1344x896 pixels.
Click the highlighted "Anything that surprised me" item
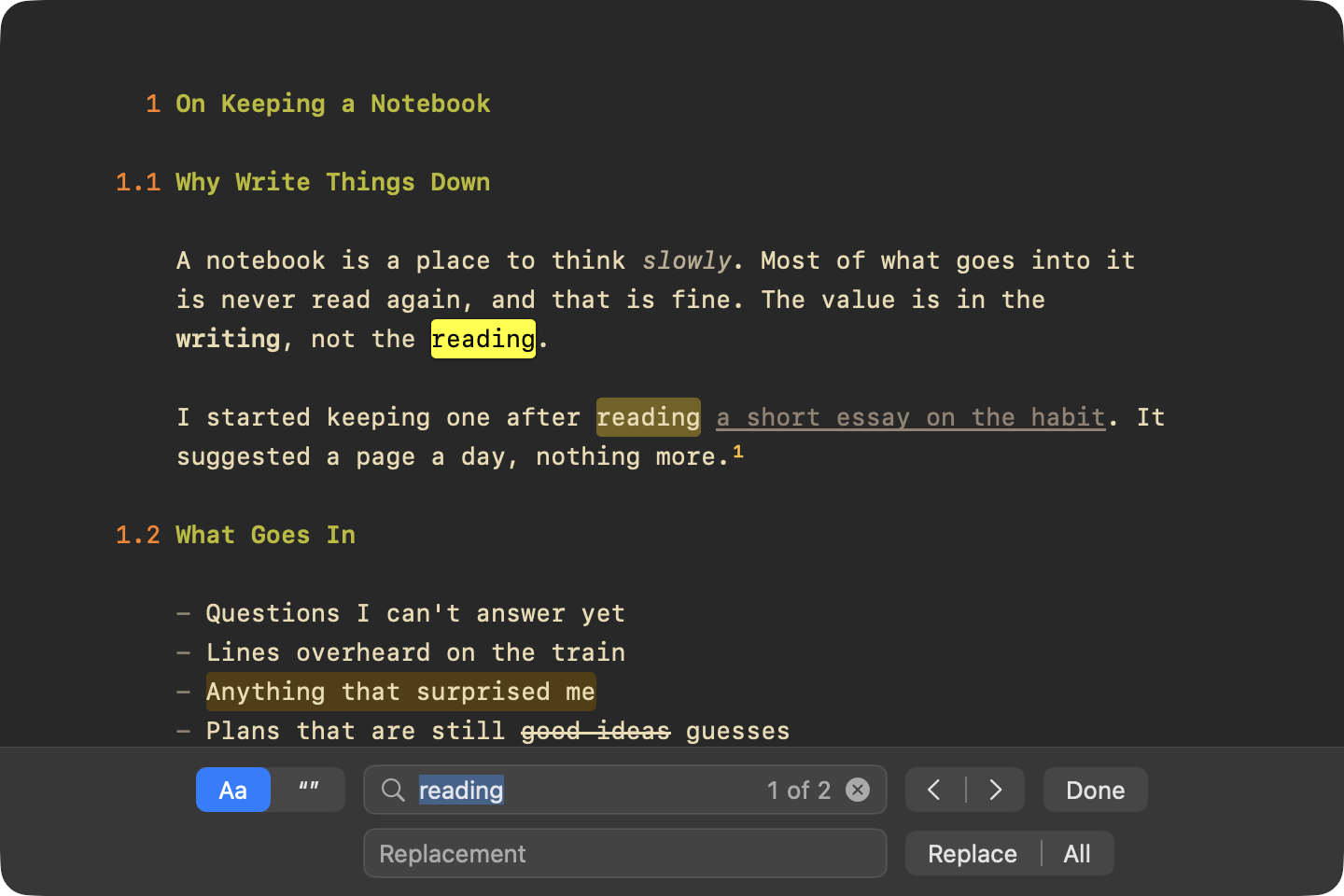[400, 692]
